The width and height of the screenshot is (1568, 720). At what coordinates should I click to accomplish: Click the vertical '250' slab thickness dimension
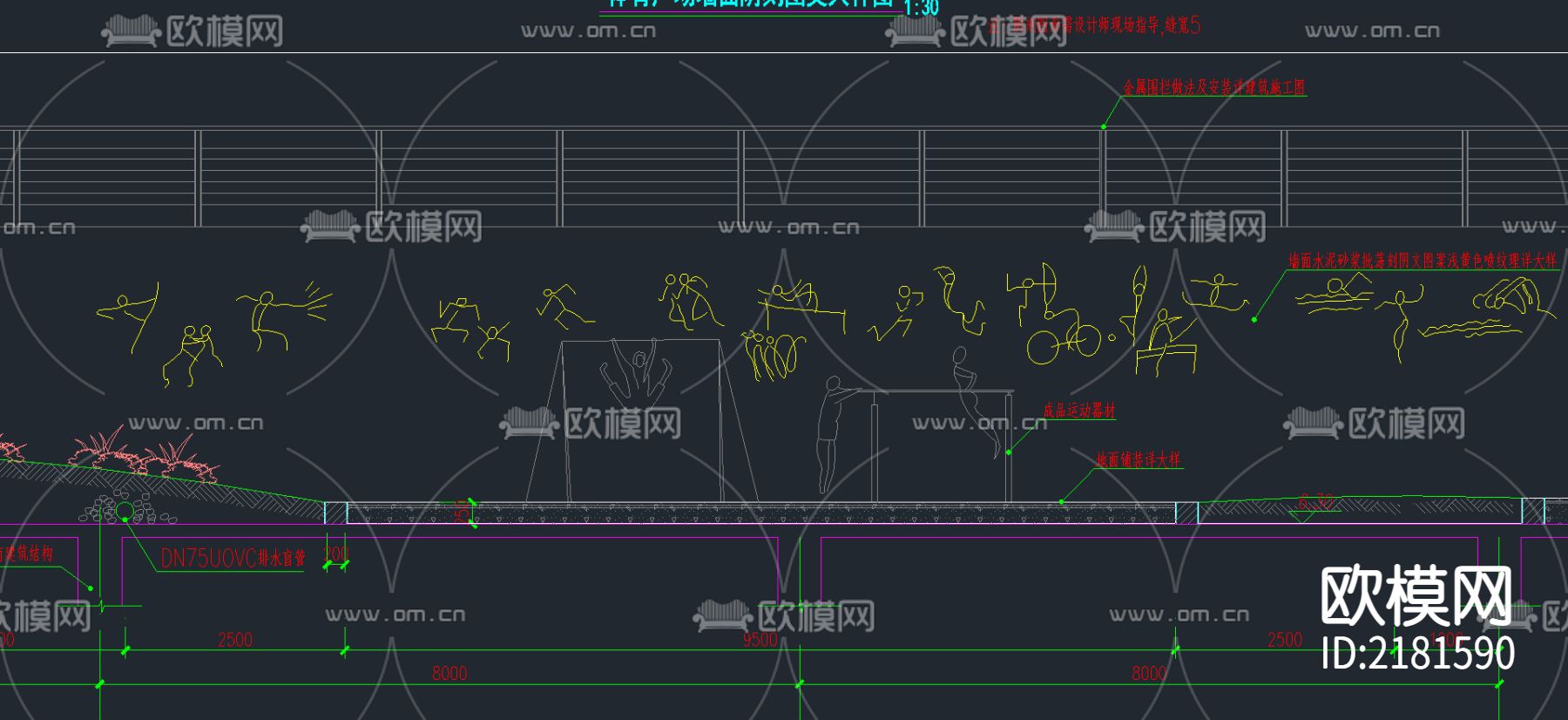462,512
